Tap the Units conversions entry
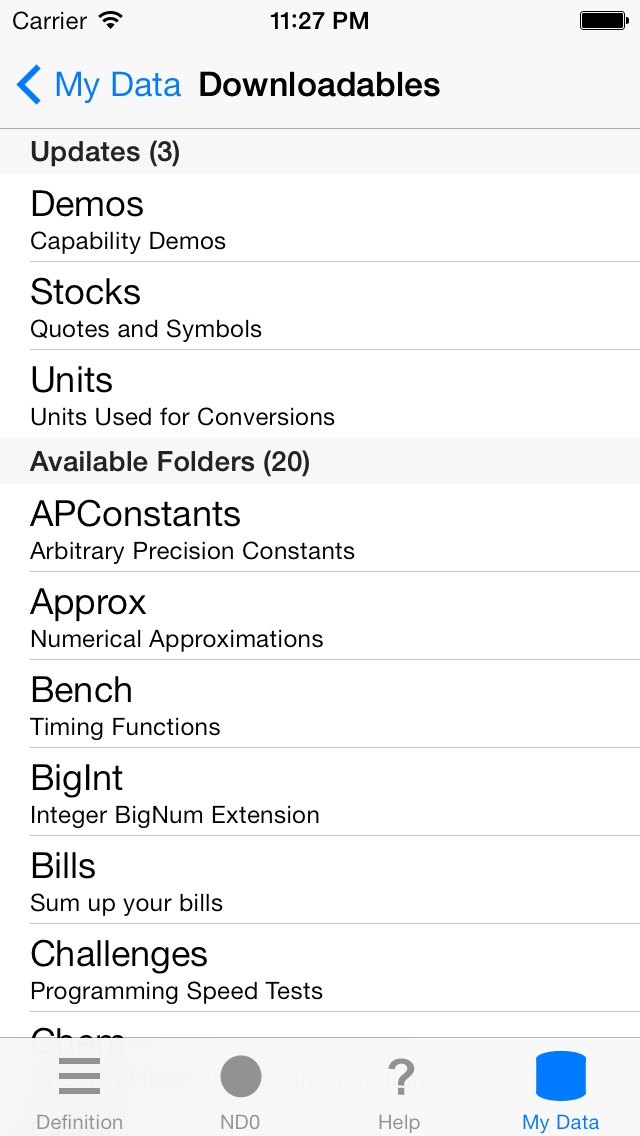 pyautogui.click(x=320, y=395)
